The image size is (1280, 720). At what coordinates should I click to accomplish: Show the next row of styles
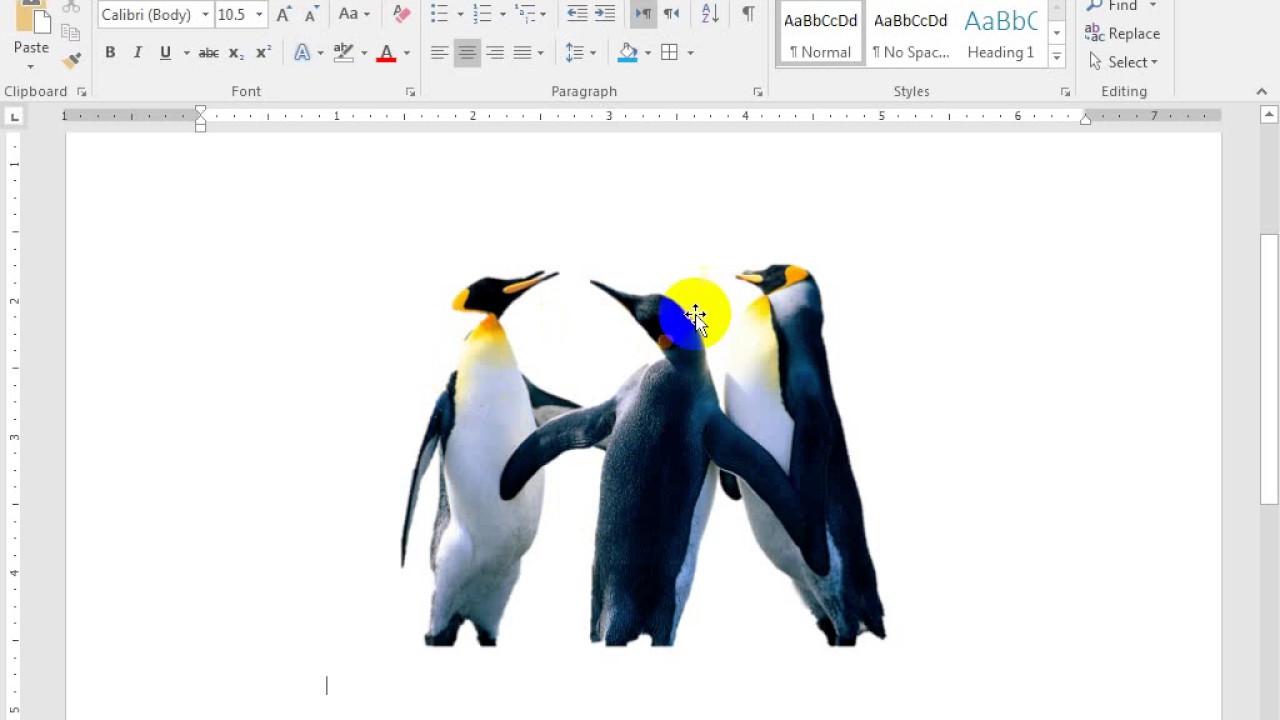pos(1057,33)
